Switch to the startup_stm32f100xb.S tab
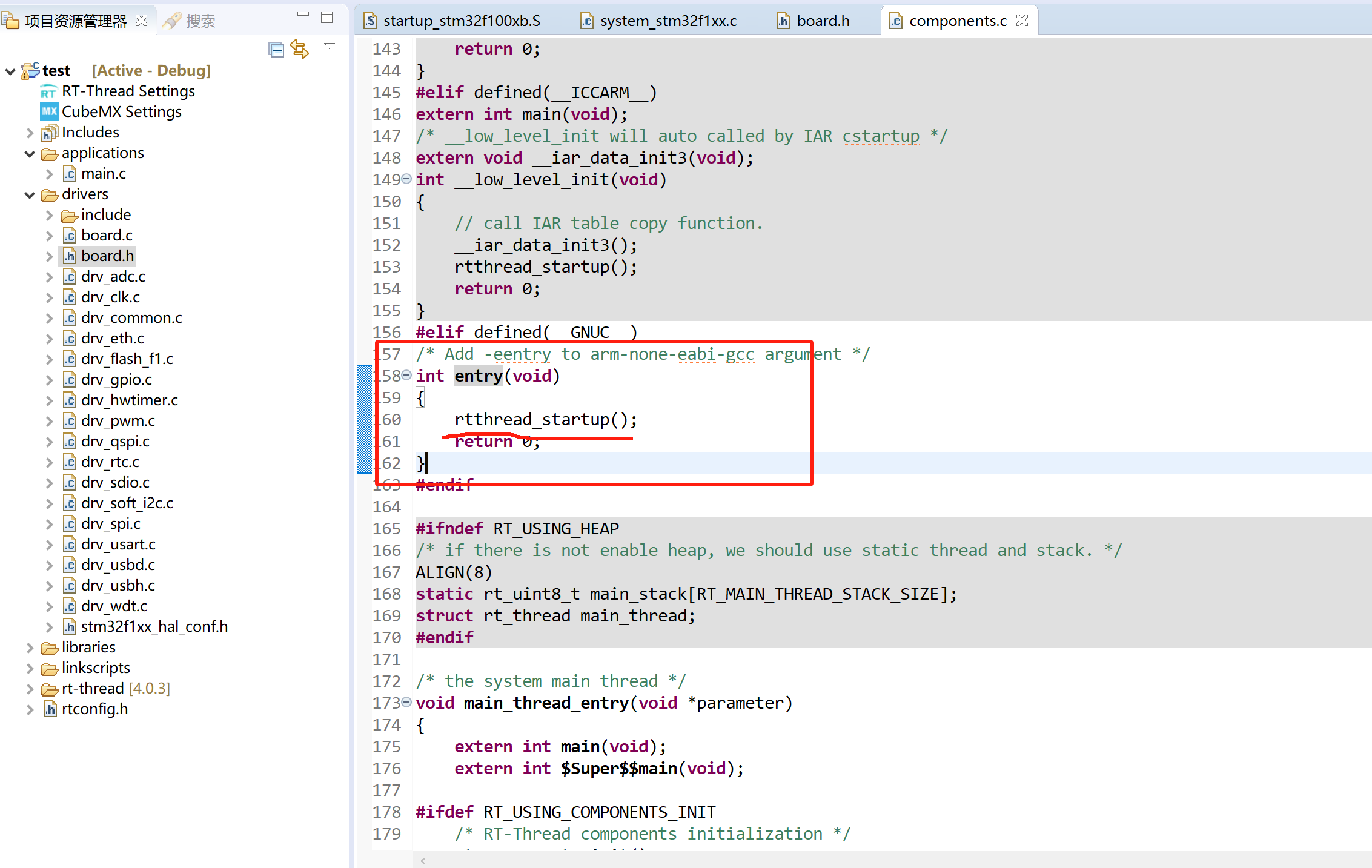The height and width of the screenshot is (868, 1372). tap(461, 21)
